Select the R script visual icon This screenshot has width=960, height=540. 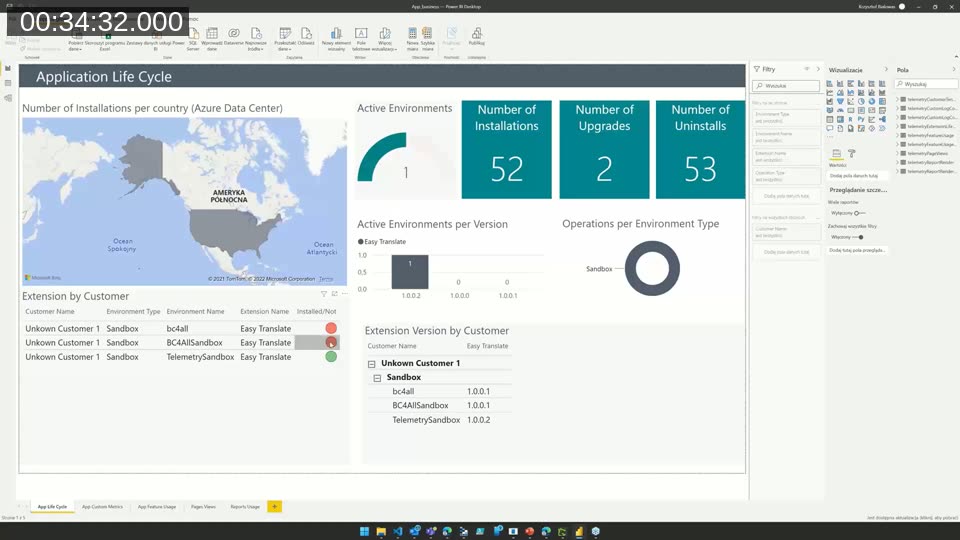point(850,119)
